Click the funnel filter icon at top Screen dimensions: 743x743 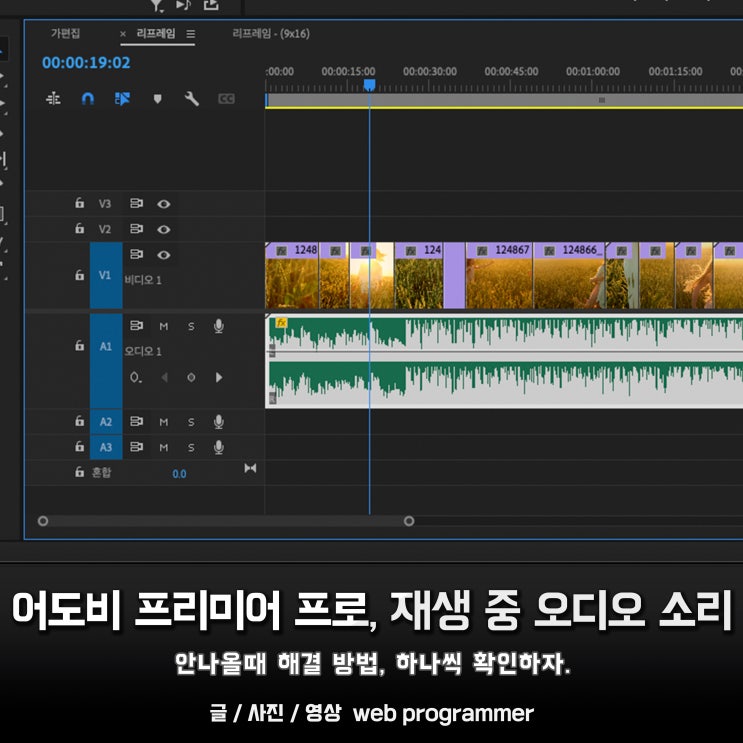pyautogui.click(x=156, y=6)
